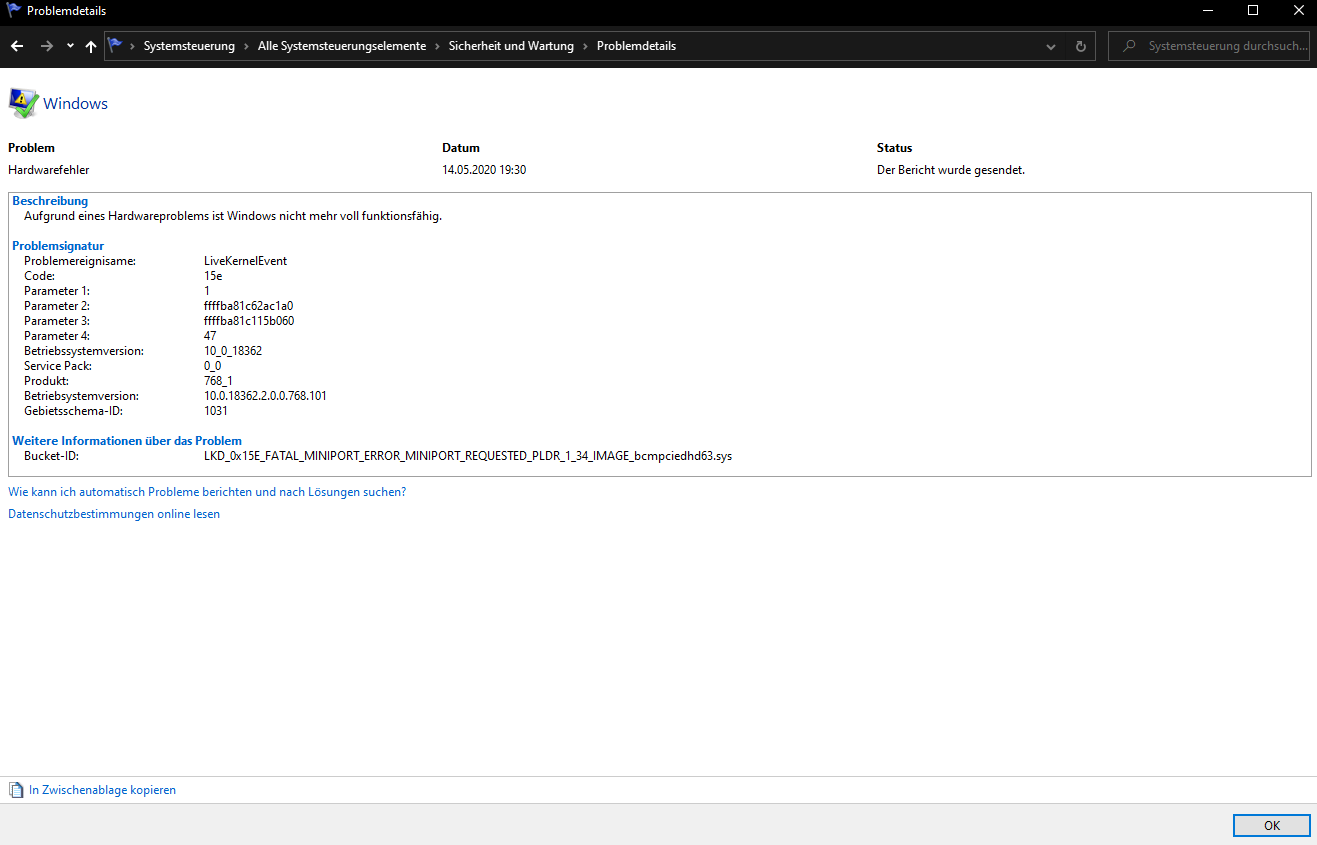Click the title bar flag icon

(14, 11)
